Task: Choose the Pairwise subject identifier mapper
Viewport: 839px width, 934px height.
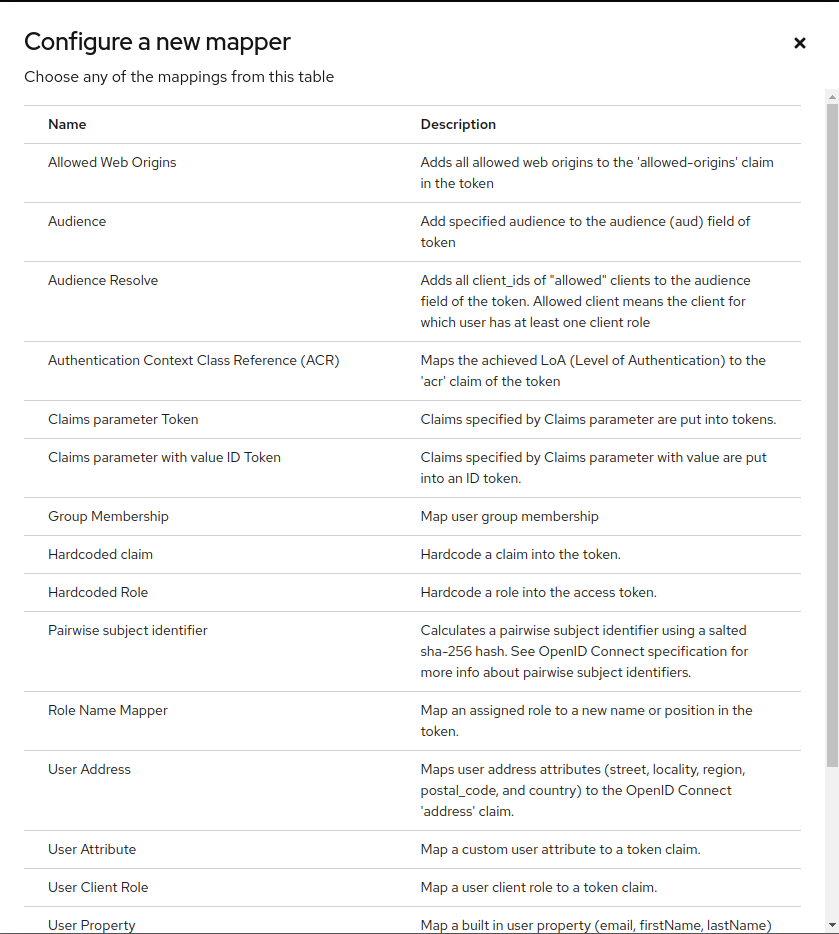Action: tap(128, 630)
